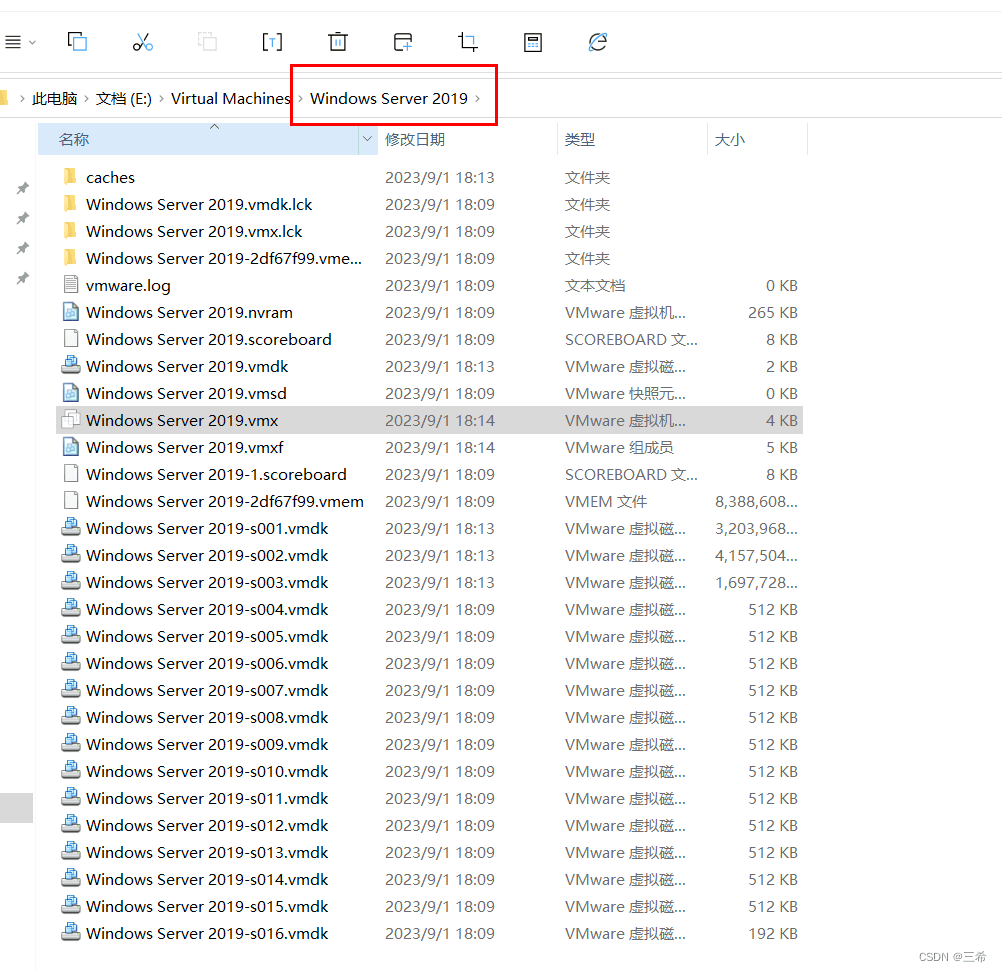Expand chevron after Windows Server 2019 breadcrumb
The width and height of the screenshot is (1002, 972).
coord(477,98)
